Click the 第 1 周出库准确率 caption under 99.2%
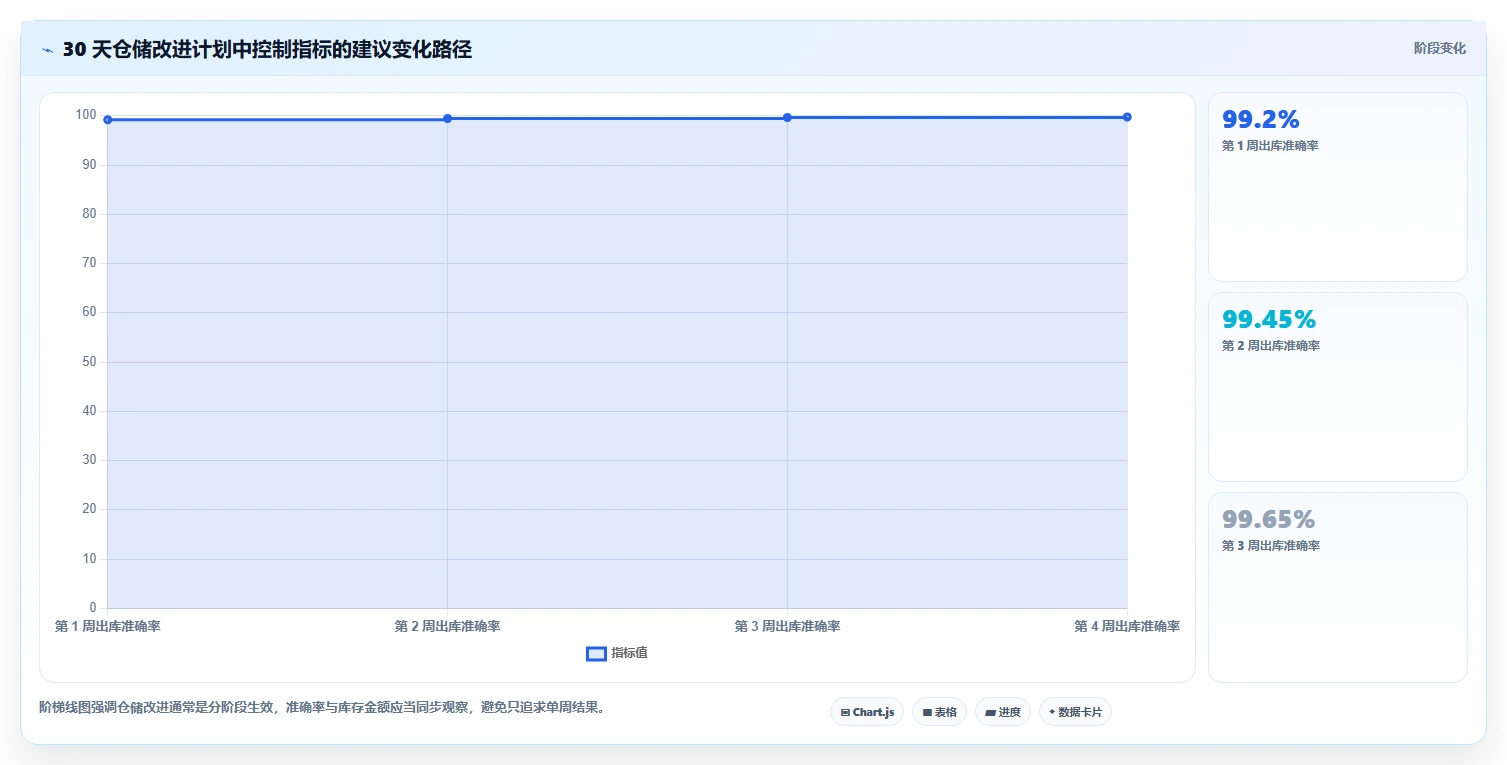The height and width of the screenshot is (765, 1507). tap(1270, 146)
